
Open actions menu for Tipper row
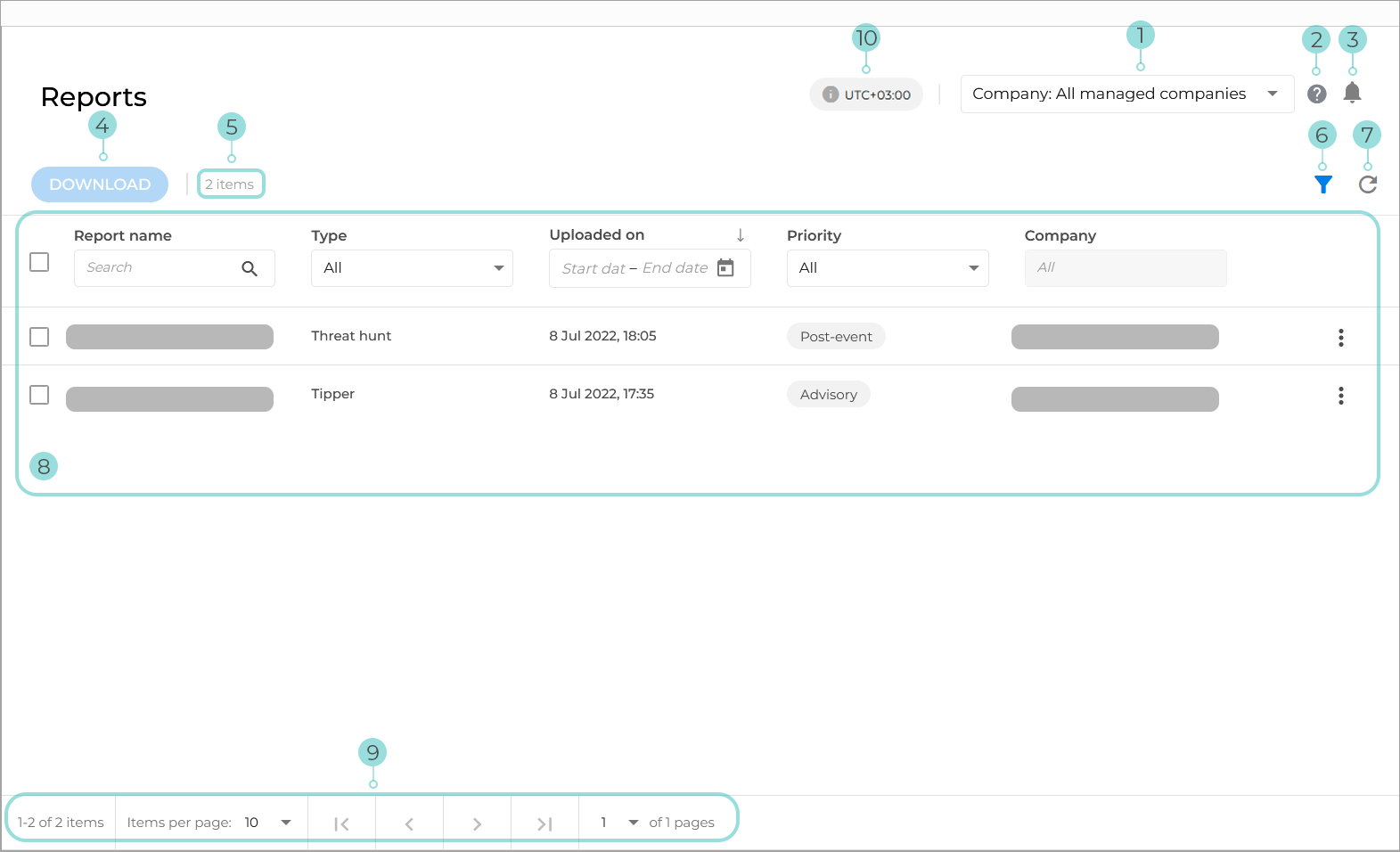coord(1340,396)
